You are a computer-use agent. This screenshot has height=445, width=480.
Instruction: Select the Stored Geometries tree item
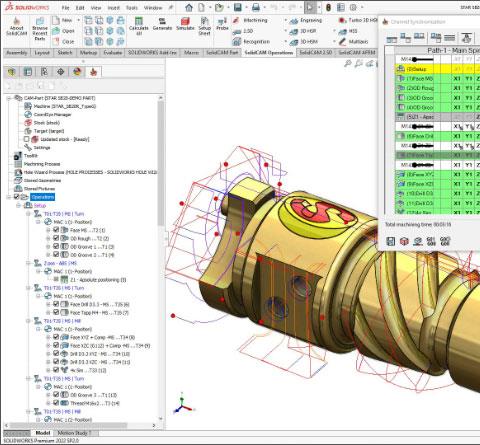[x=38, y=180]
